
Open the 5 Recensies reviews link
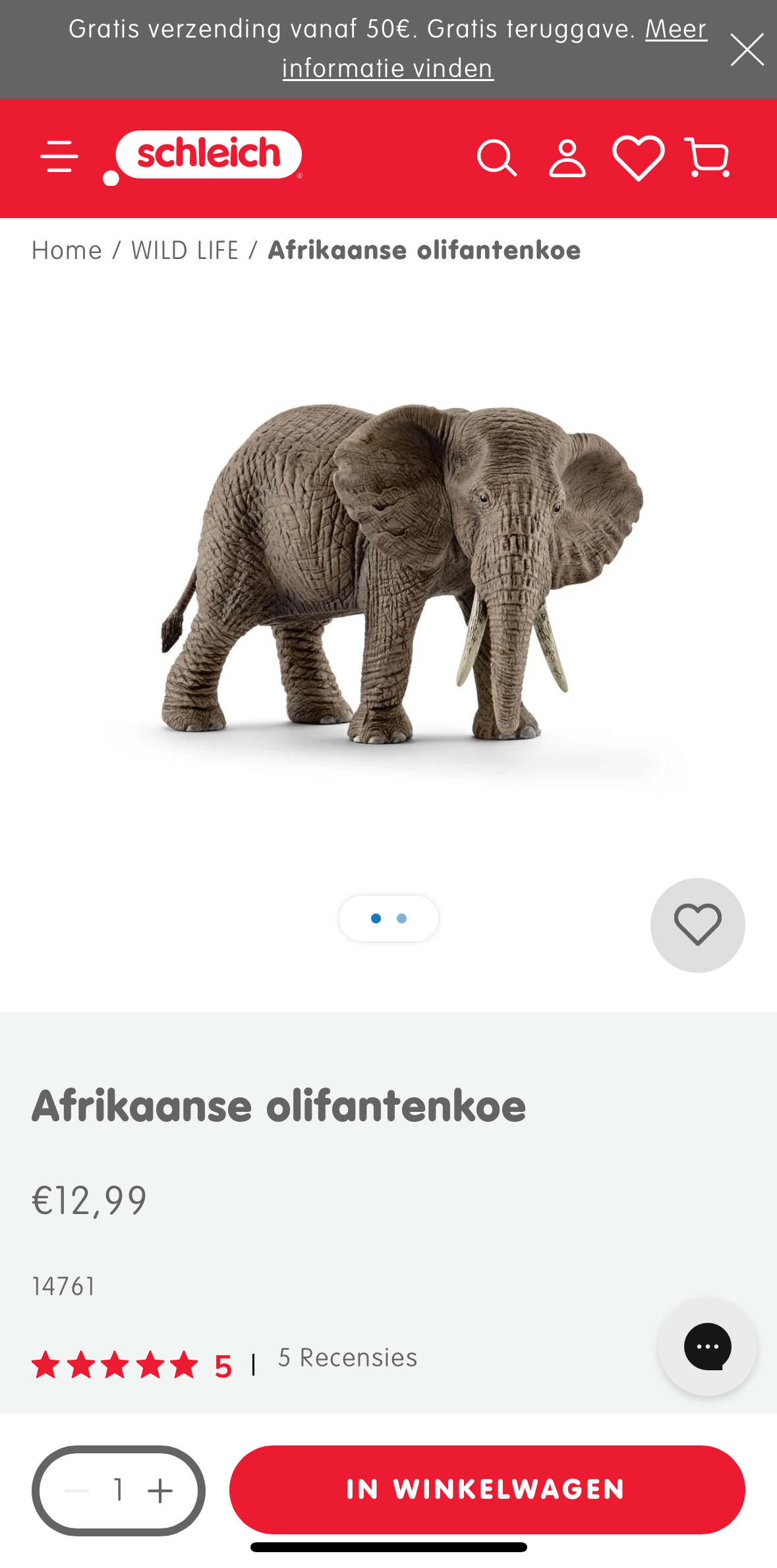coord(347,1358)
